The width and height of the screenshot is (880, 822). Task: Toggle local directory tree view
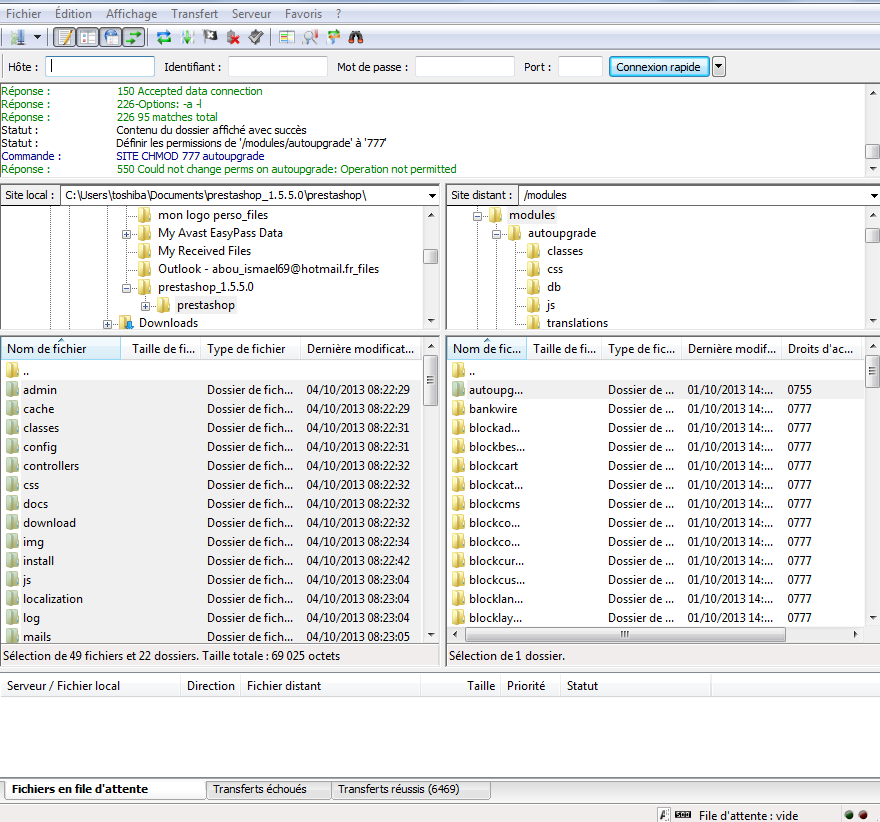coord(87,37)
